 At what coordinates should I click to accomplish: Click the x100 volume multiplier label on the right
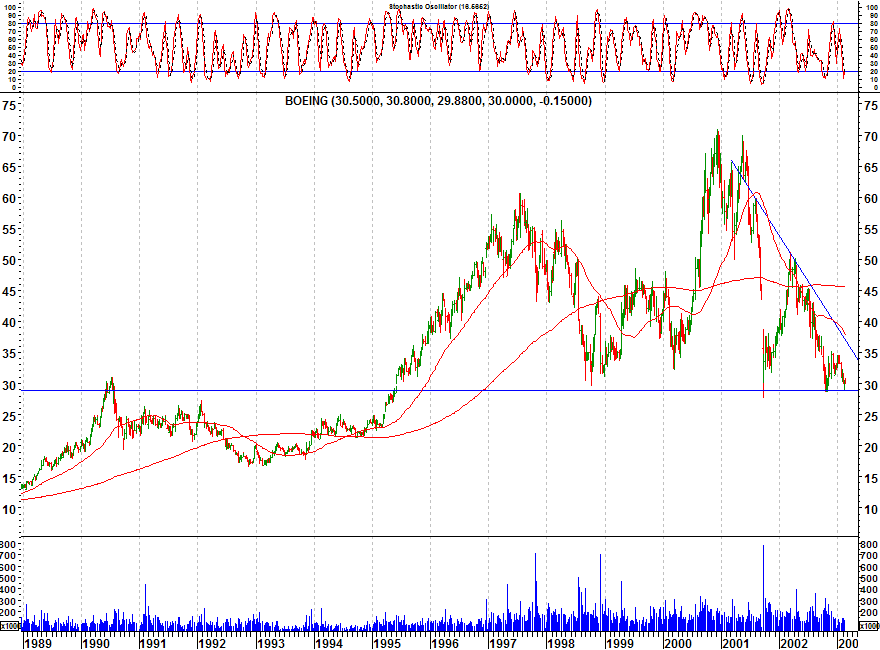tap(869, 626)
